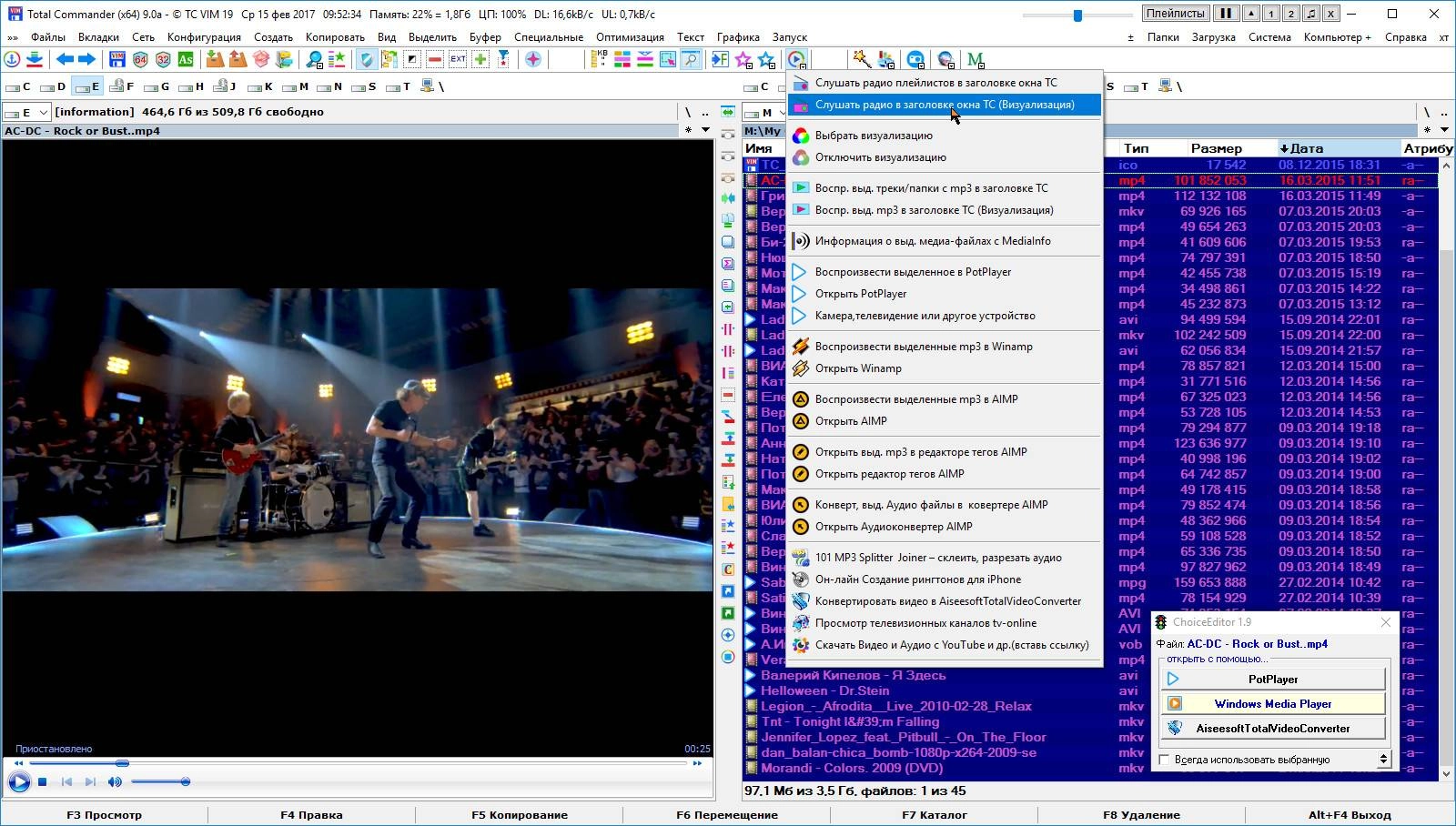Click the pause button in title bar
This screenshot has width=1456, height=826.
(x=1226, y=14)
